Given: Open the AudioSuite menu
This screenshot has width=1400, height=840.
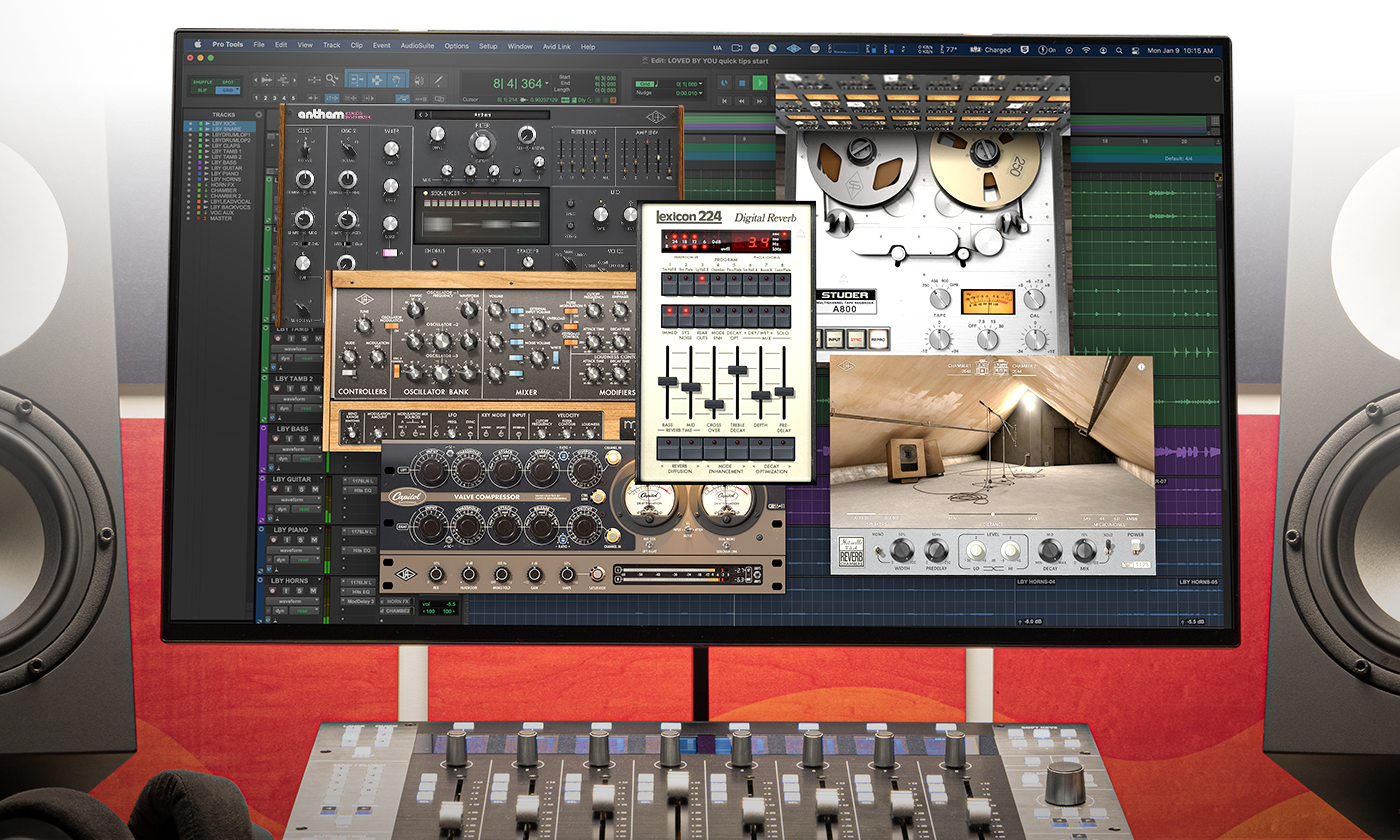Looking at the screenshot, I should (x=416, y=46).
